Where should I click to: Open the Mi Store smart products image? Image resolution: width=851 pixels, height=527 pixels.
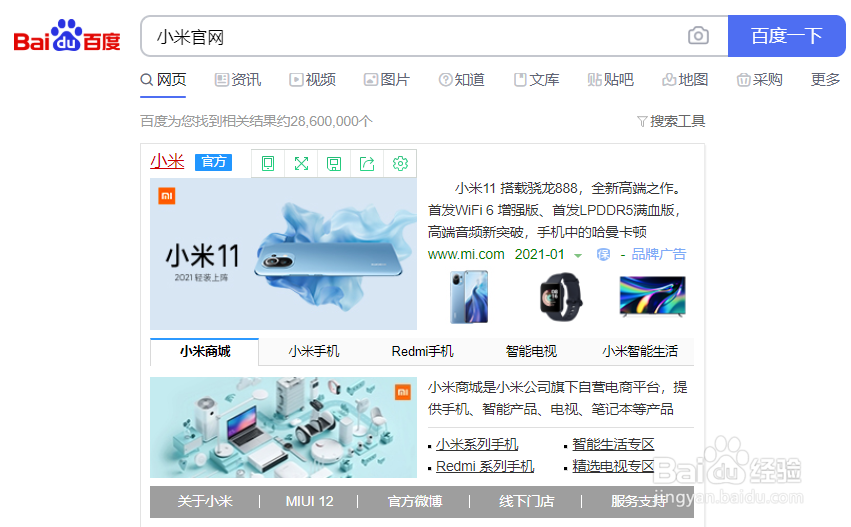pyautogui.click(x=283, y=428)
